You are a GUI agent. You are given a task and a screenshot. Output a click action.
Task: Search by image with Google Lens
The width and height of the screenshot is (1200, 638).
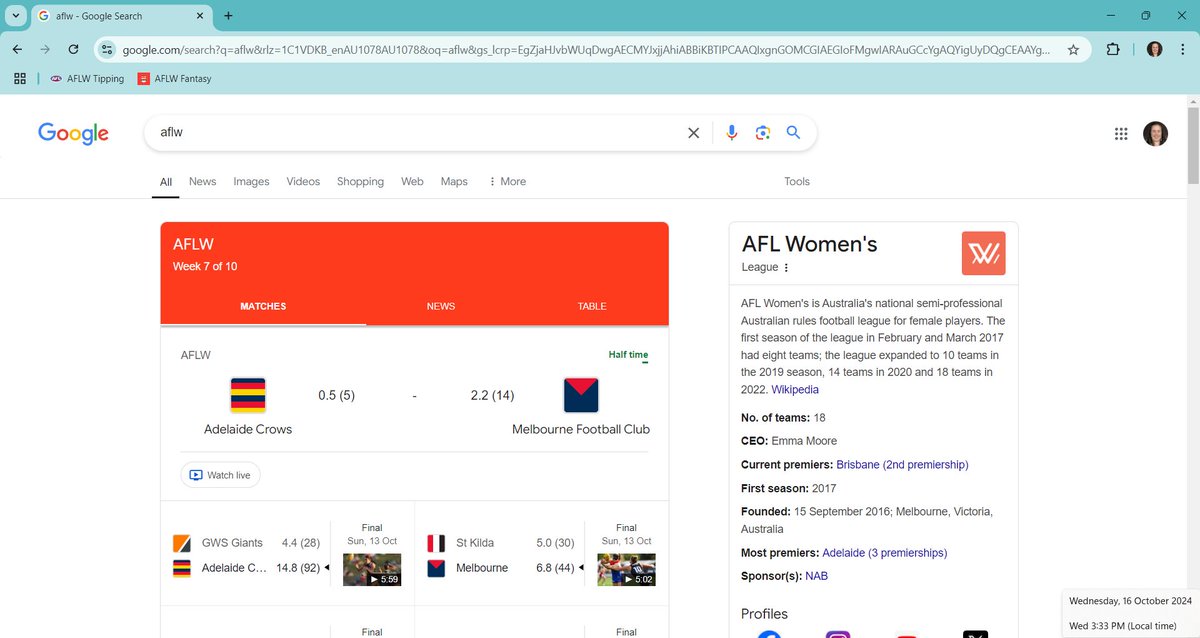click(763, 133)
